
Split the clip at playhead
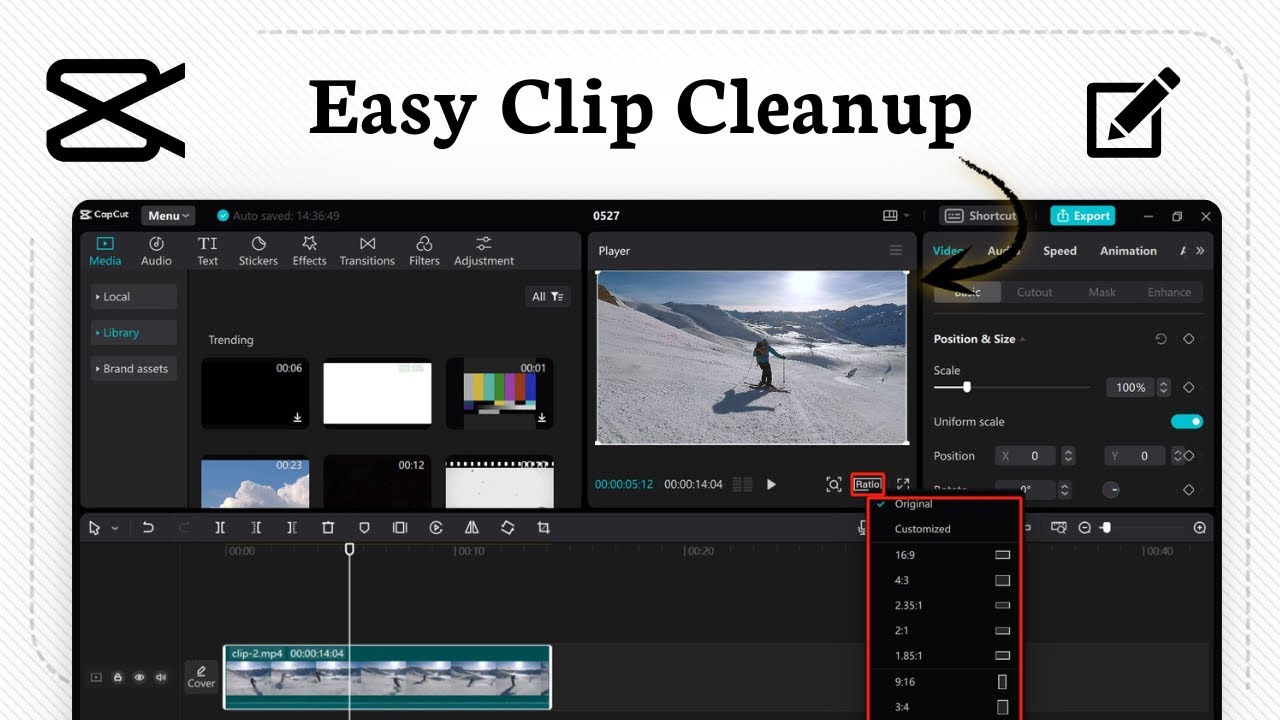(220, 527)
